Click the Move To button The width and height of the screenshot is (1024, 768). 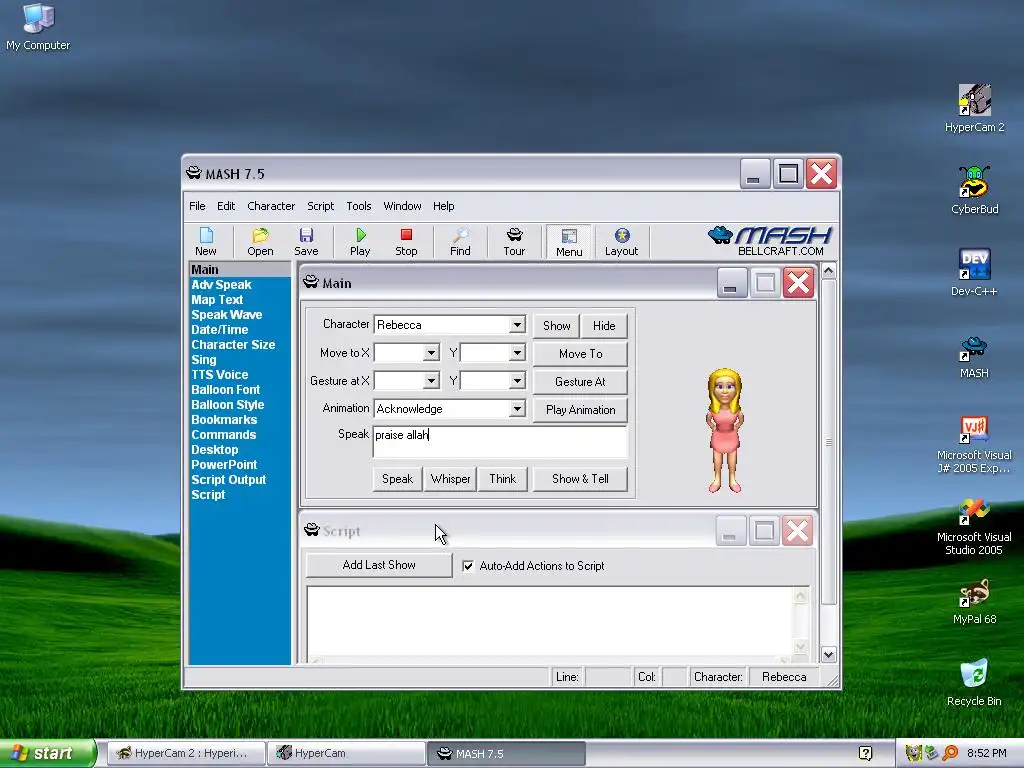tap(581, 353)
